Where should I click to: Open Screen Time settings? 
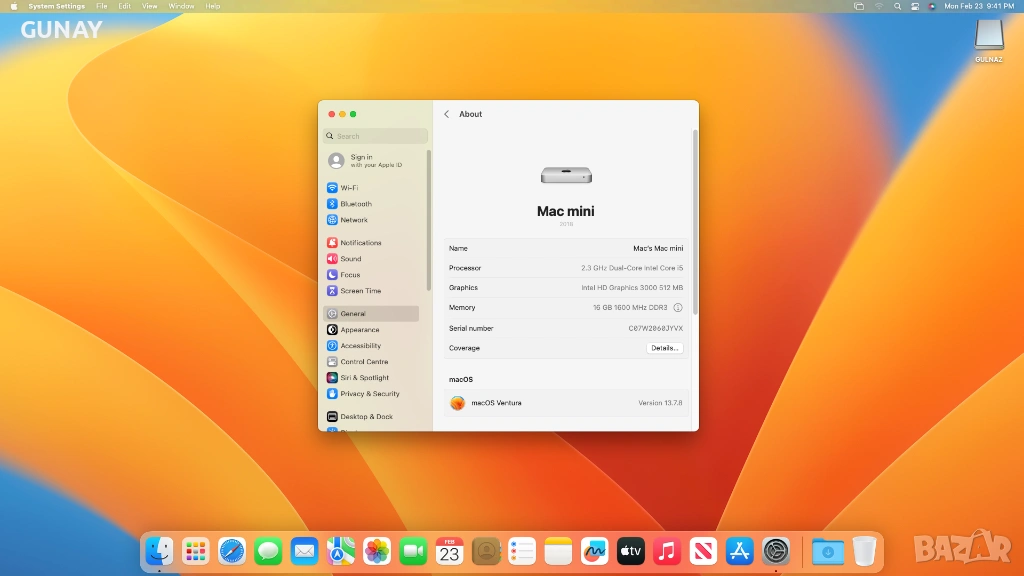(x=360, y=291)
